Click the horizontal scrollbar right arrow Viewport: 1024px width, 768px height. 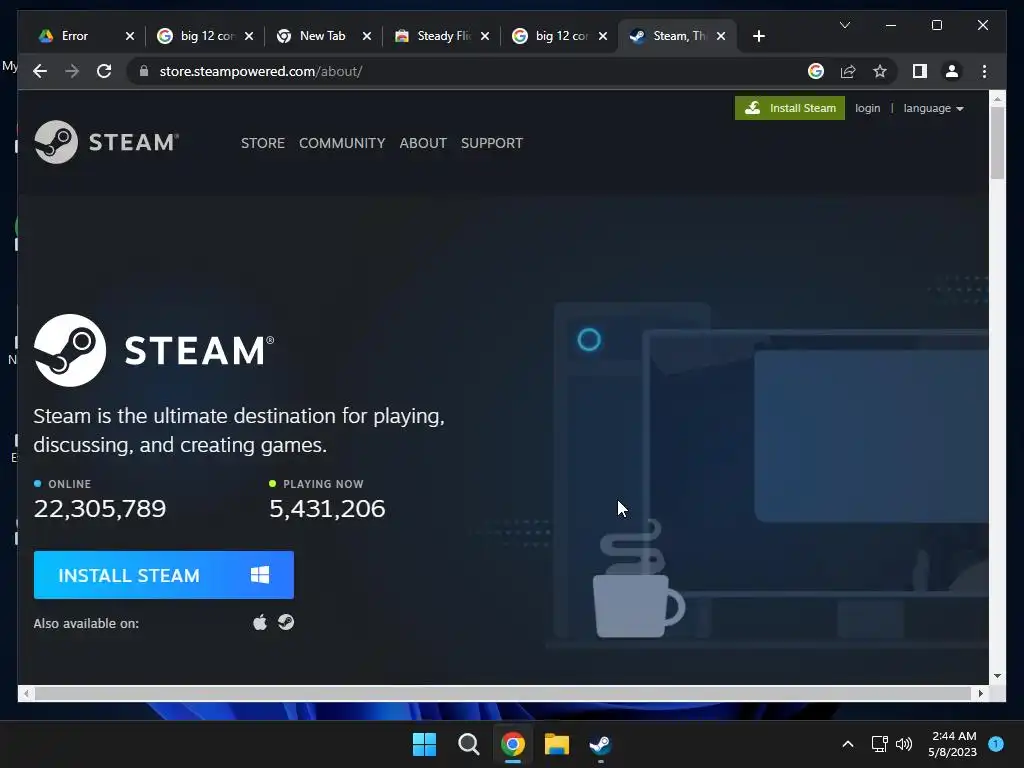click(x=980, y=694)
